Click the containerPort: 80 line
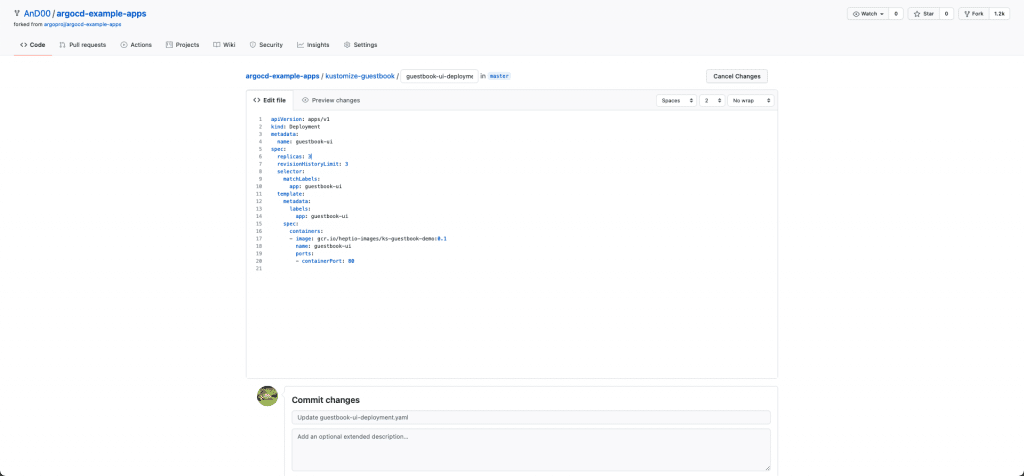1024x476 pixels. pyautogui.click(x=325, y=261)
